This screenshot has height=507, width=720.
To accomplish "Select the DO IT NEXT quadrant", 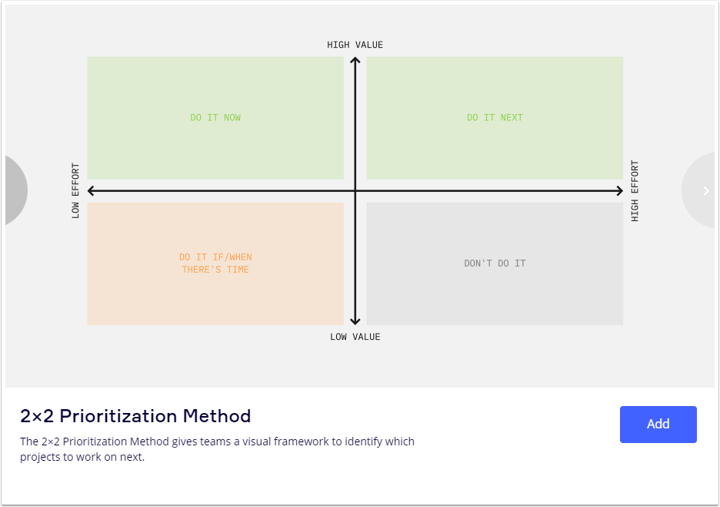I will (495, 118).
